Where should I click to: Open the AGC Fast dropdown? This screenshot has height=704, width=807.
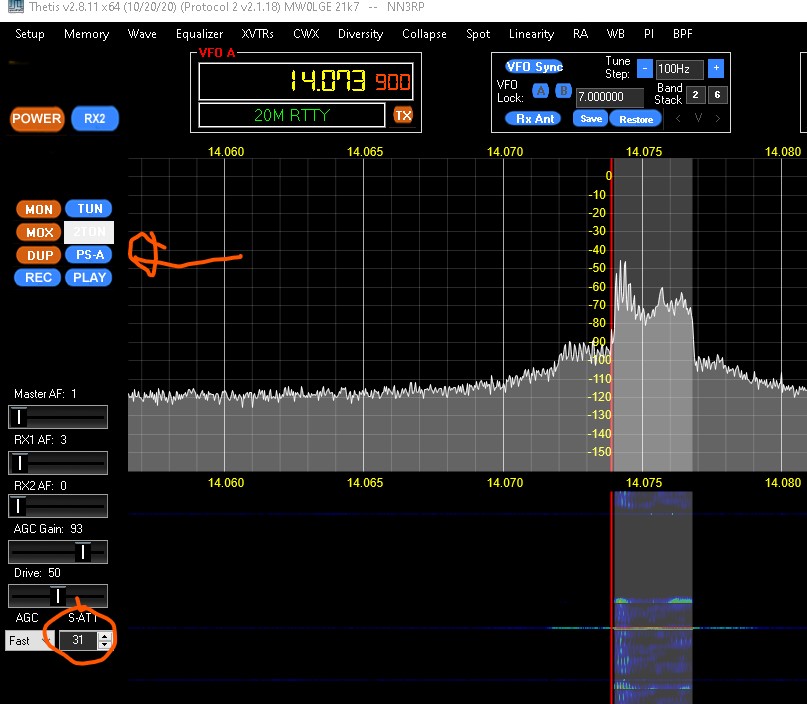click(30, 641)
